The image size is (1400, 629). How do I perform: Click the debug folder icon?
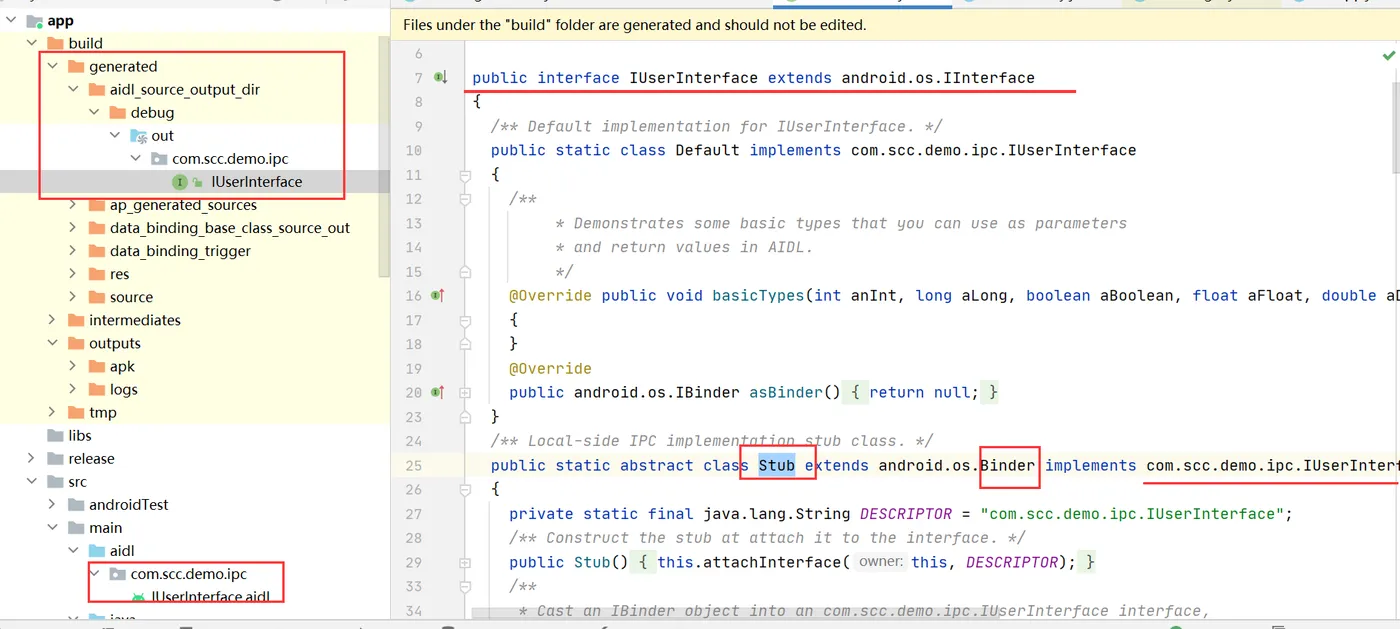tap(117, 112)
